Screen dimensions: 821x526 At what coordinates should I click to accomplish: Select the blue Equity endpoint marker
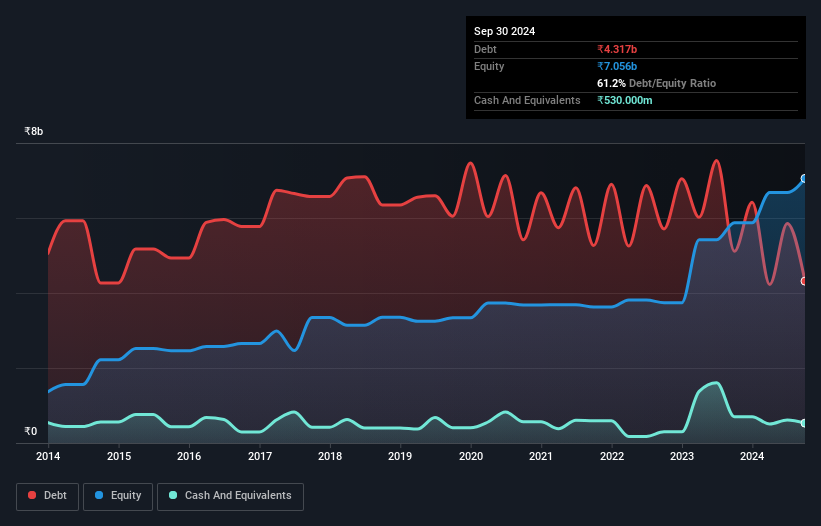[x=804, y=178]
